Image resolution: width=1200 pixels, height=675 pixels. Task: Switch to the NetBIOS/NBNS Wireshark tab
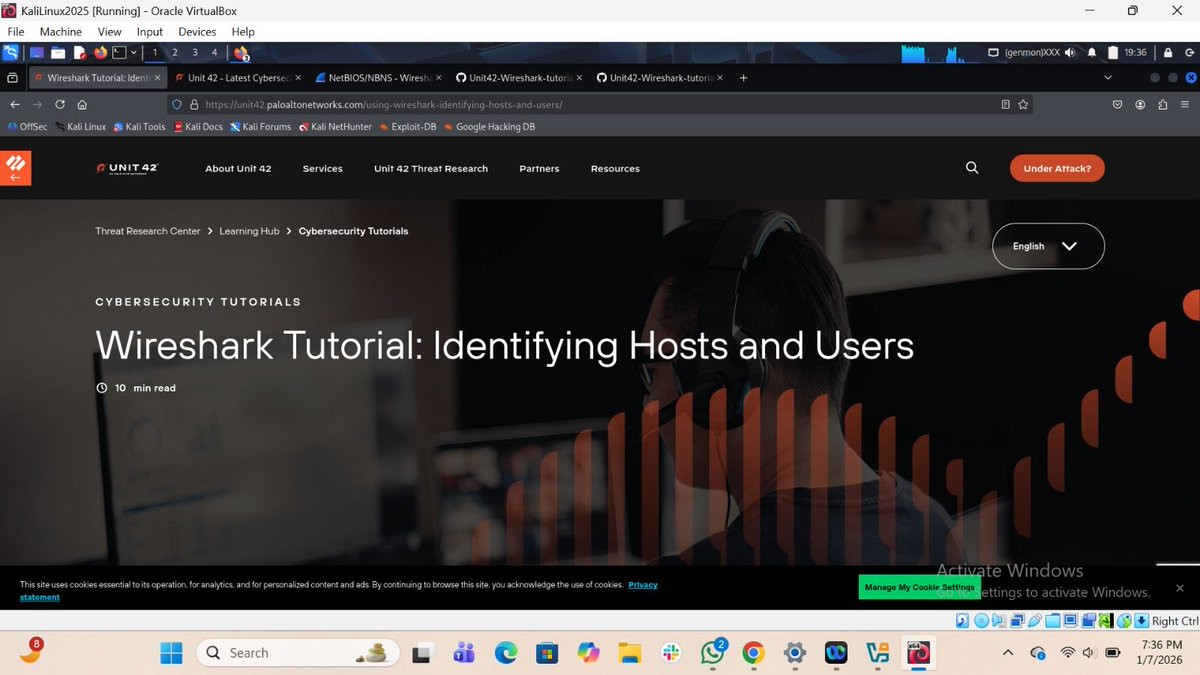pyautogui.click(x=378, y=77)
